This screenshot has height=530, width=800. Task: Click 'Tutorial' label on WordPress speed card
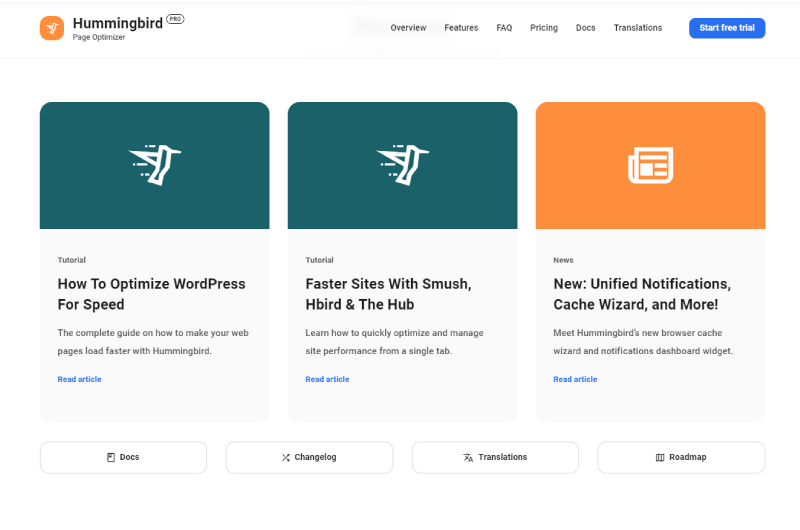pos(71,260)
